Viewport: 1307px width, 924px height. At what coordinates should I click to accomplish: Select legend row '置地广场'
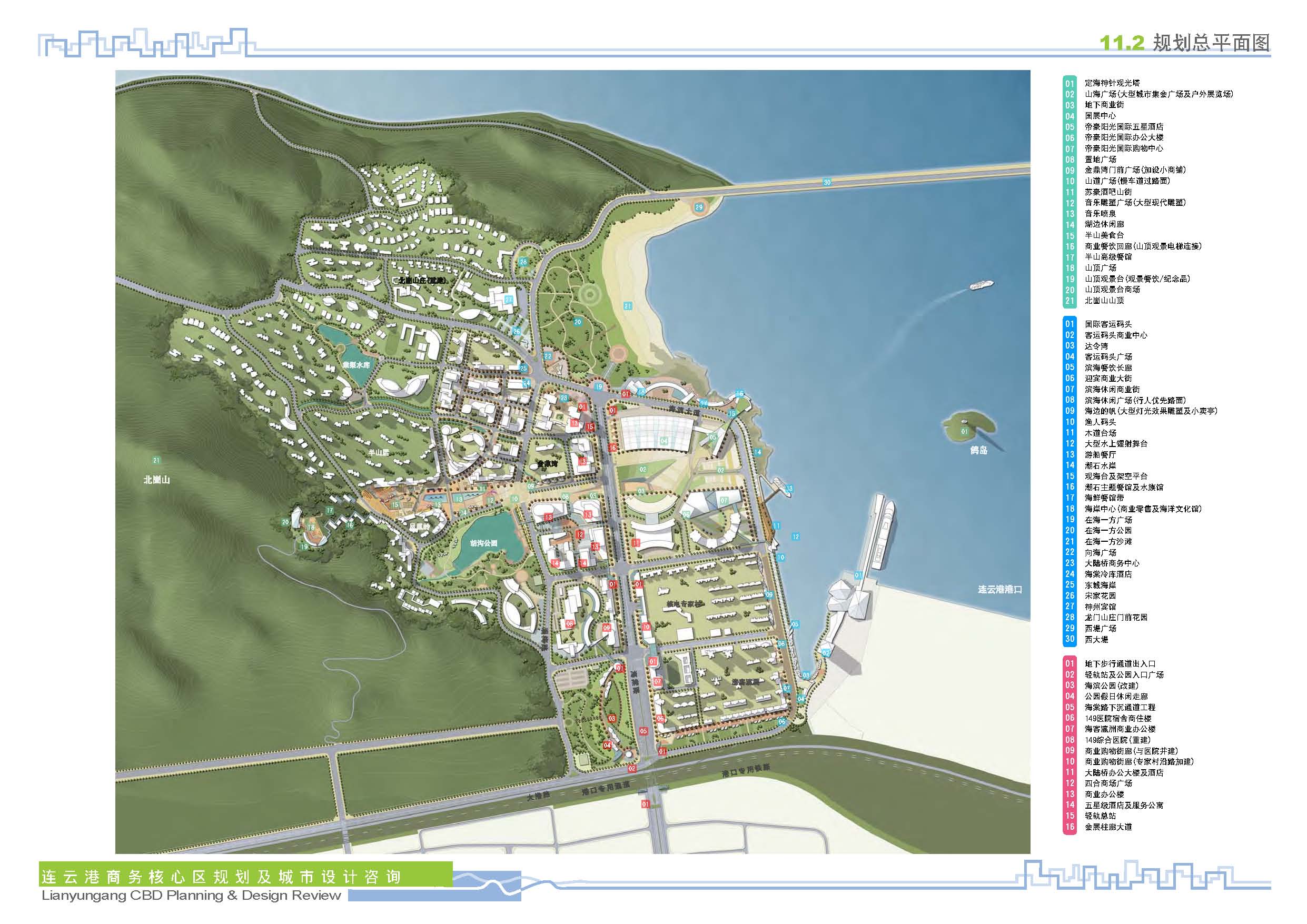tap(1100, 160)
